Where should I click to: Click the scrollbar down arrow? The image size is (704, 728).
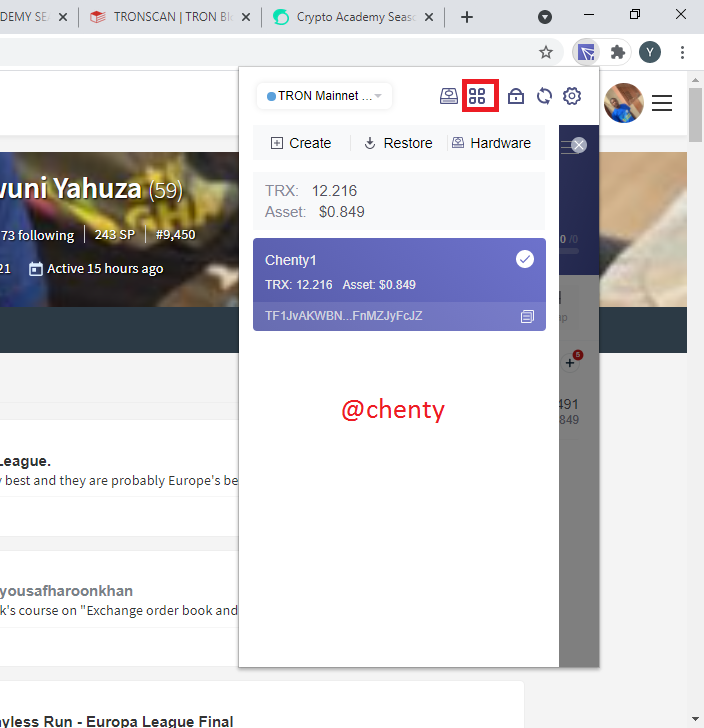pos(695,719)
